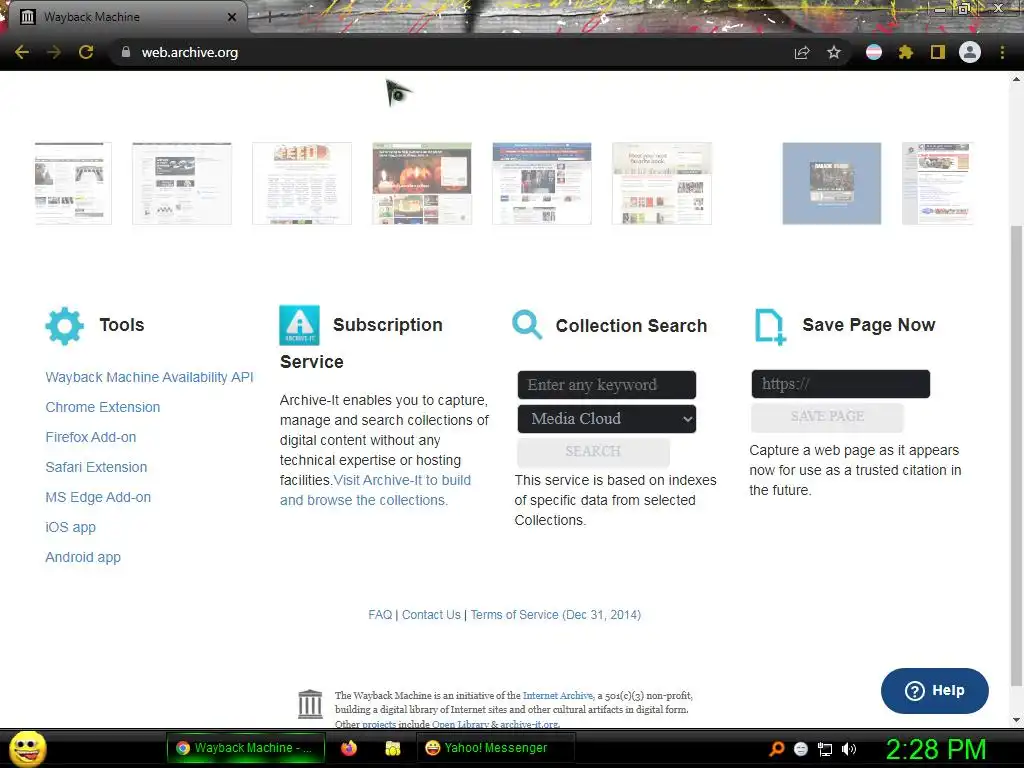Click the SAVE PAGE button
The image size is (1024, 768).
[827, 417]
